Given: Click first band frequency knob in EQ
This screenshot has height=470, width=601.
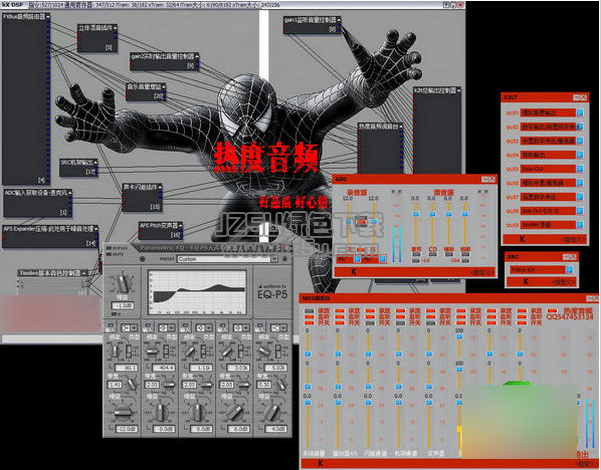Looking at the screenshot, I should coord(115,350).
